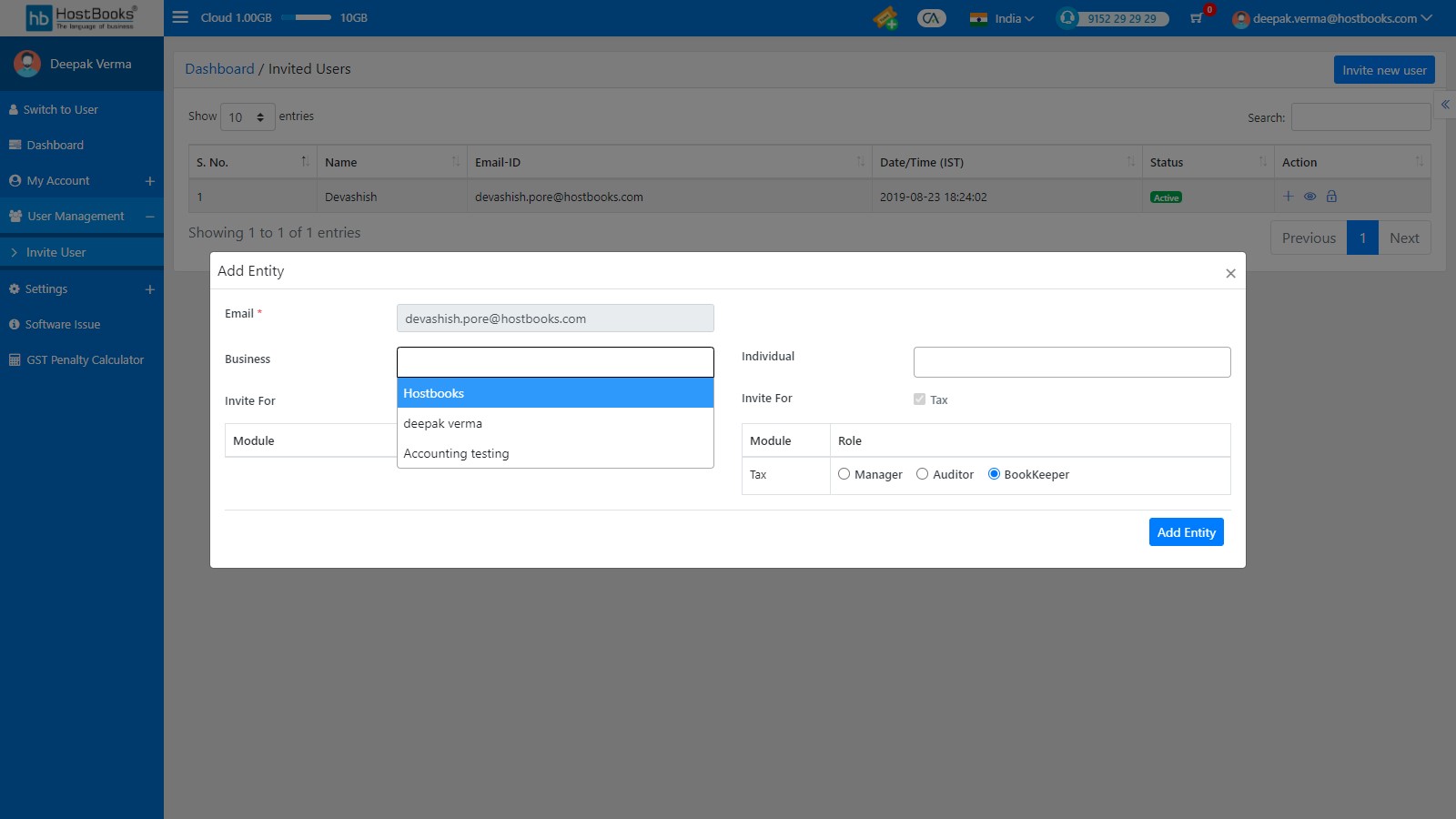Screen dimensions: 1456x819
Task: Choose Hostbooks from business list
Action: 555,393
